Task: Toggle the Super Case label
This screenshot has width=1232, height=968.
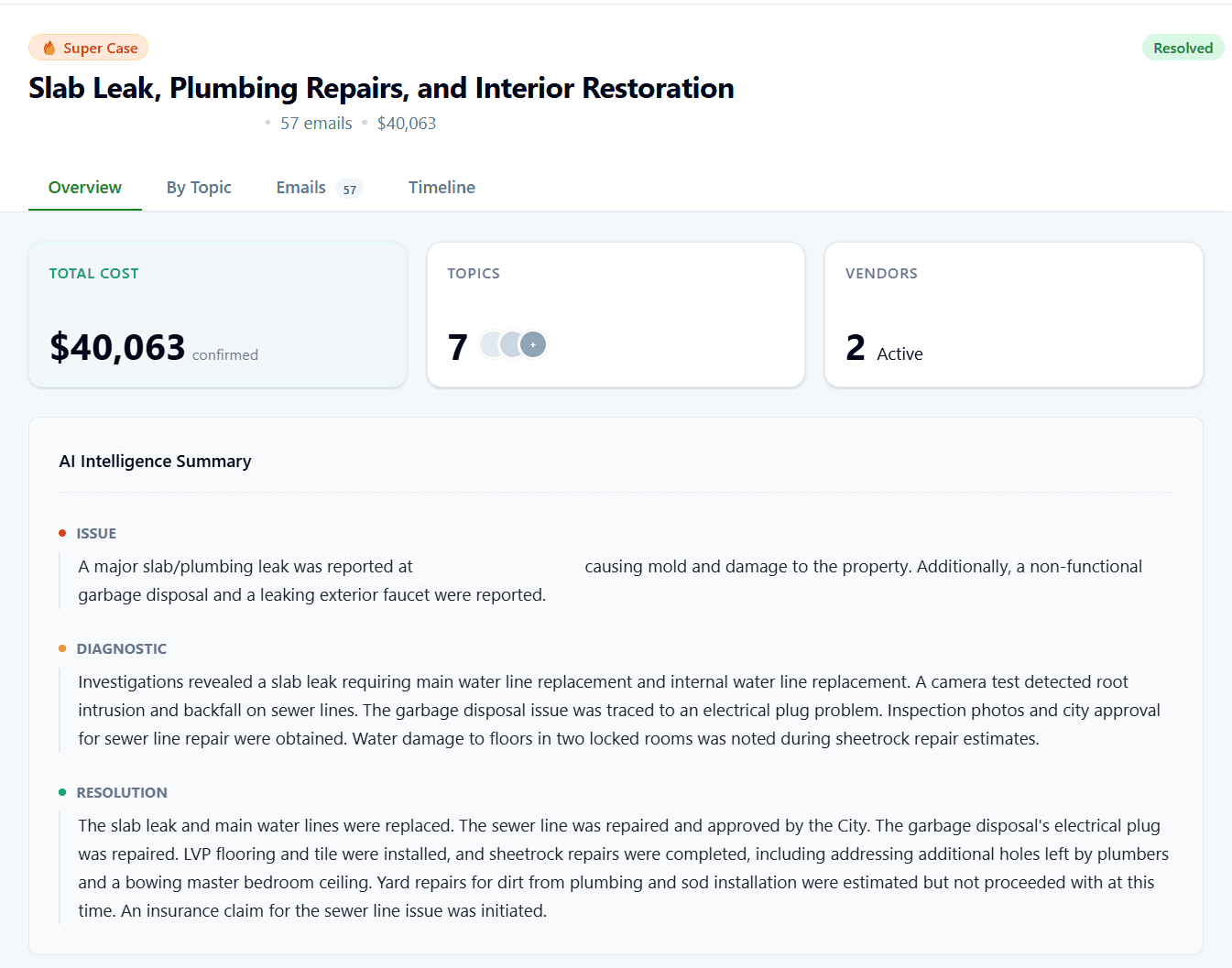Action: point(88,47)
